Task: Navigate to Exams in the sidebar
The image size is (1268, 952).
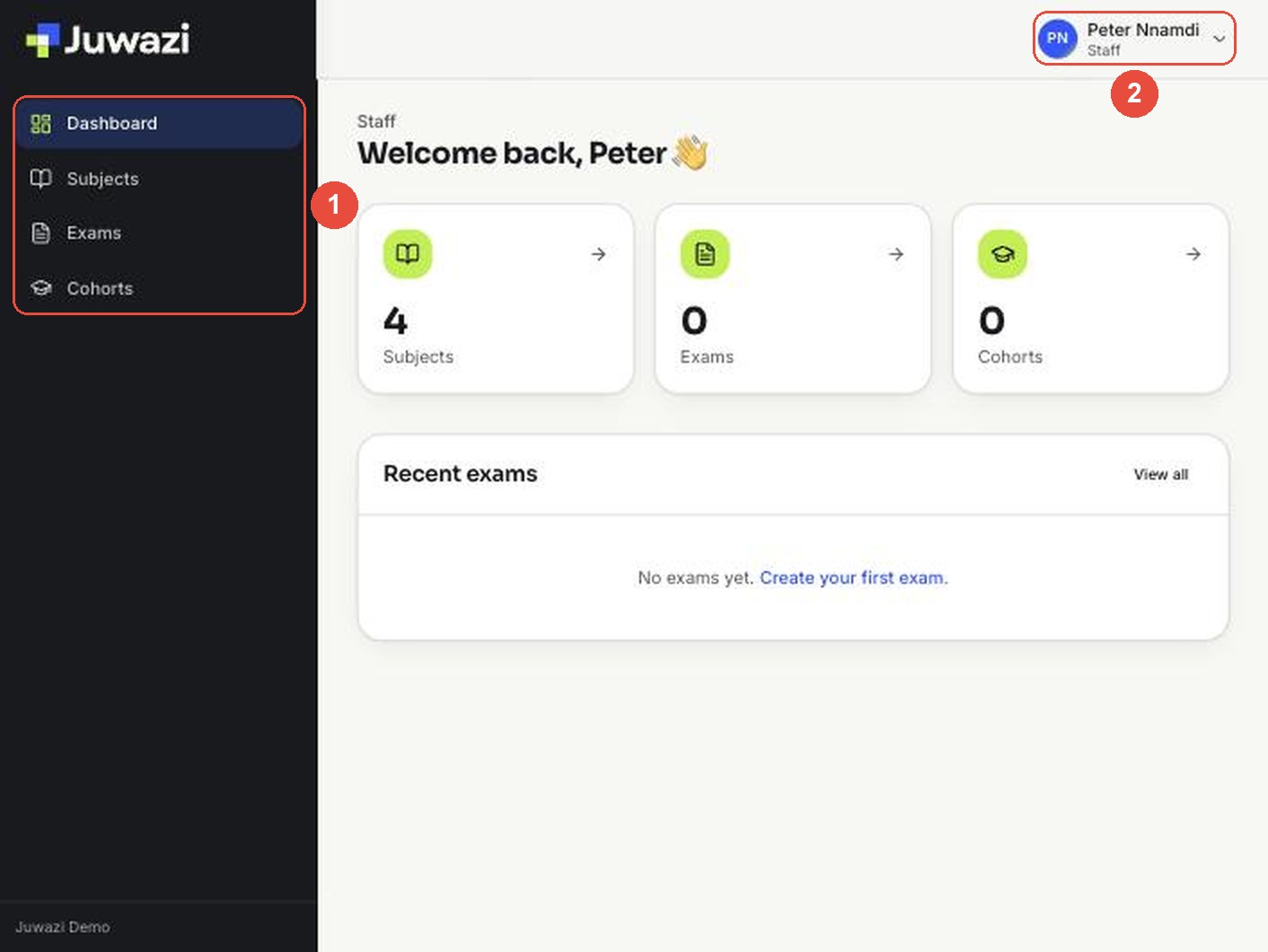Action: click(159, 234)
